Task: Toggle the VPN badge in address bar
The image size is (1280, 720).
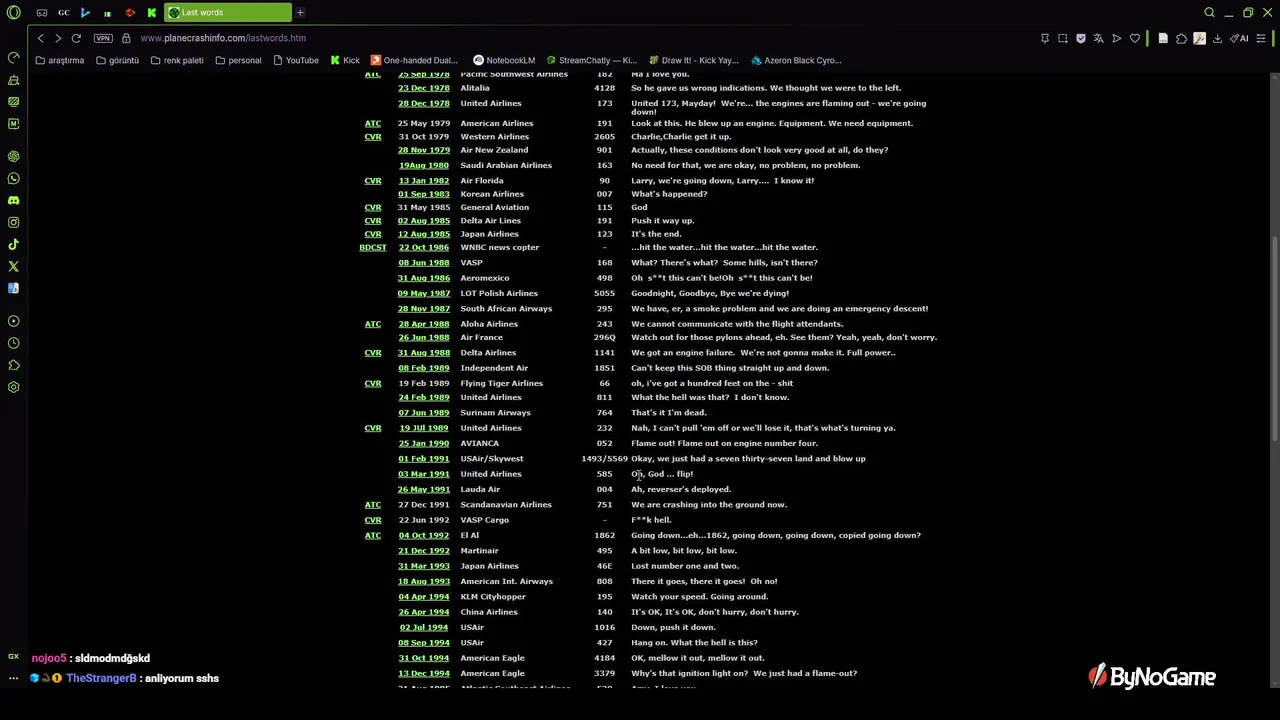Action: pyautogui.click(x=103, y=38)
